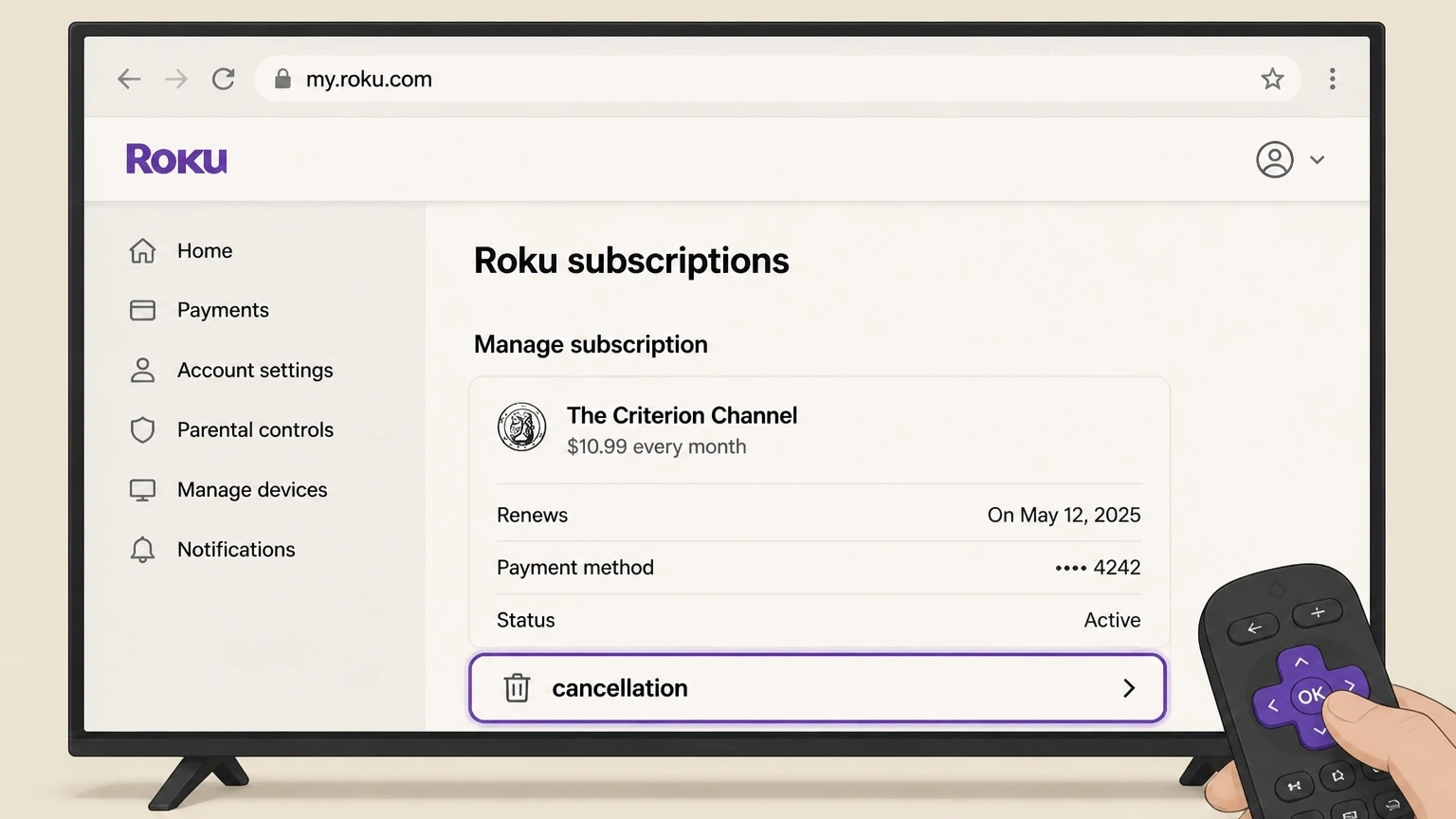Click the Criterion Channel logo

point(521,427)
